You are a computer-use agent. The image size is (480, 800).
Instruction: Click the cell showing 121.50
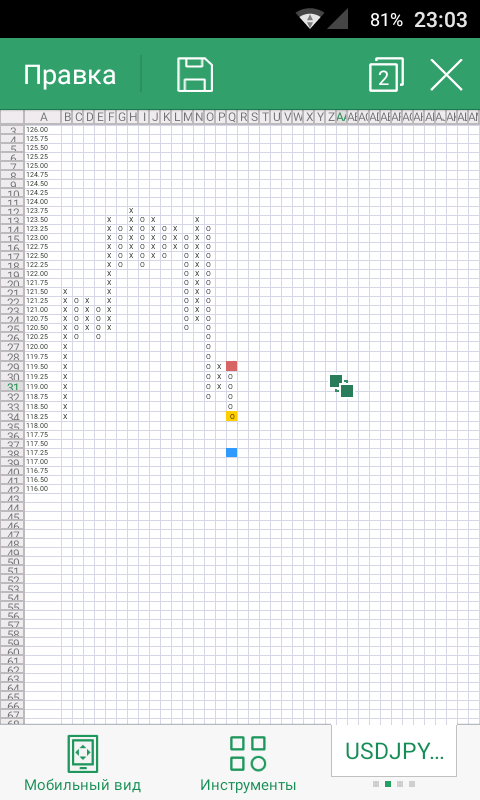43,291
